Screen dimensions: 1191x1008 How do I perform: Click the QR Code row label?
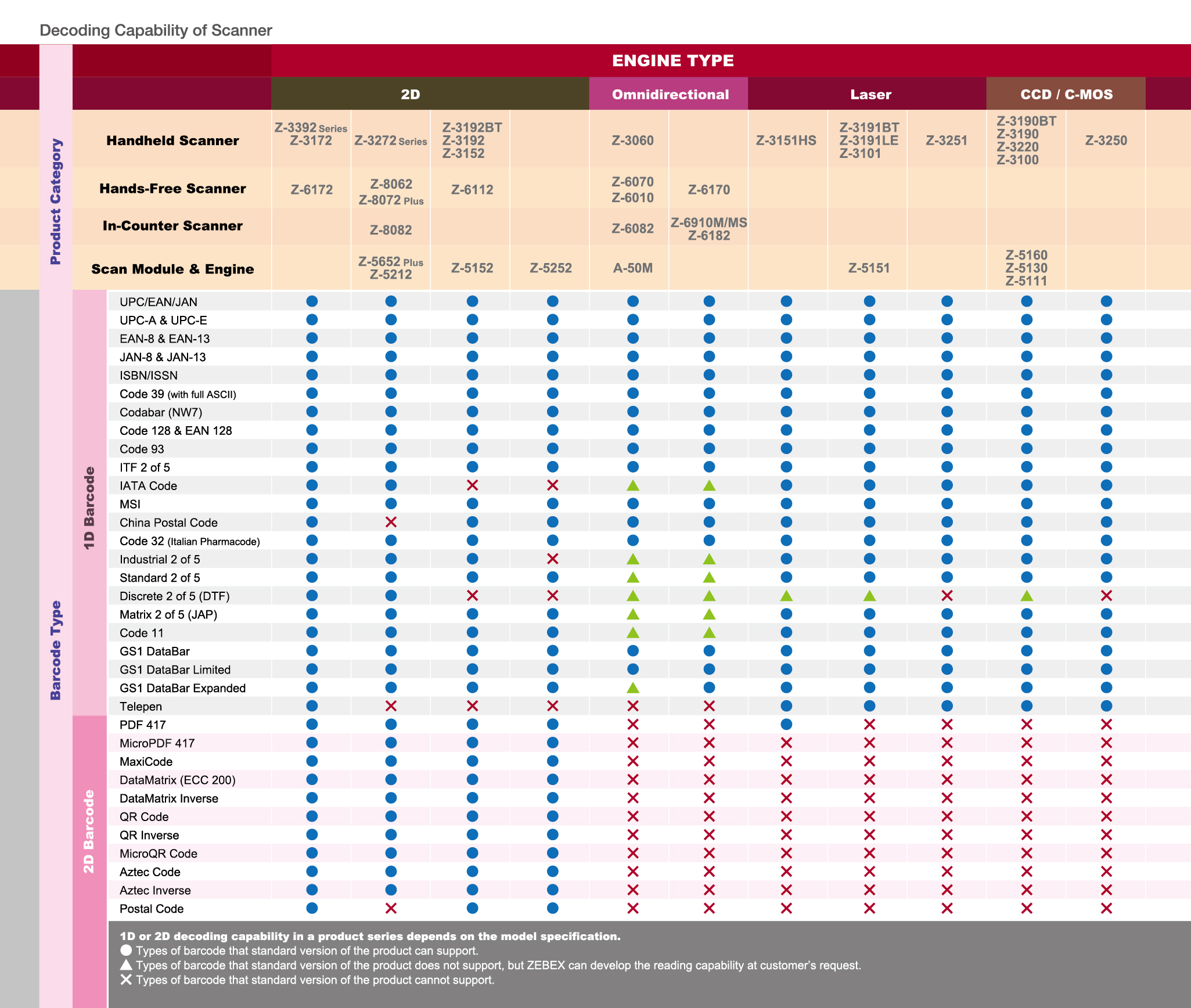pyautogui.click(x=144, y=816)
